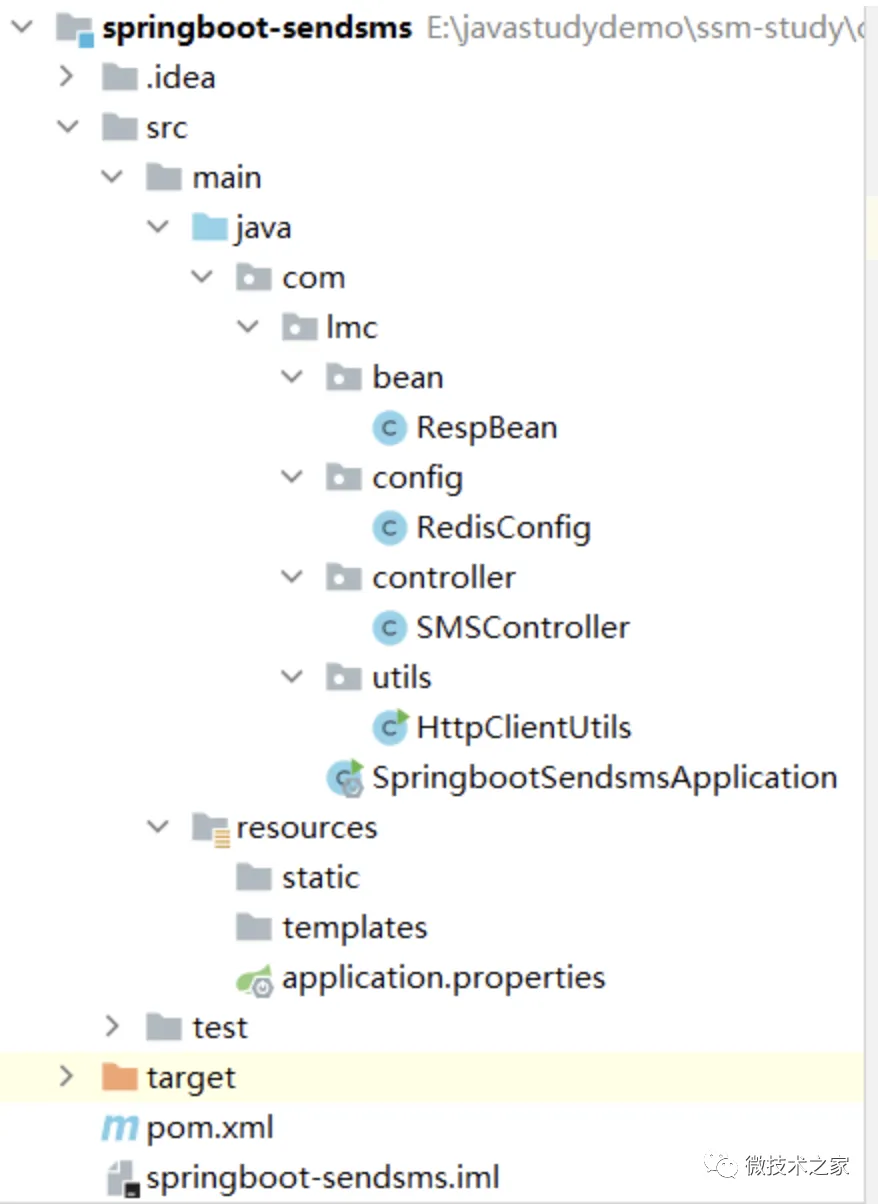The height and width of the screenshot is (1204, 878).
Task: Collapse the src folder
Action: coord(67,127)
